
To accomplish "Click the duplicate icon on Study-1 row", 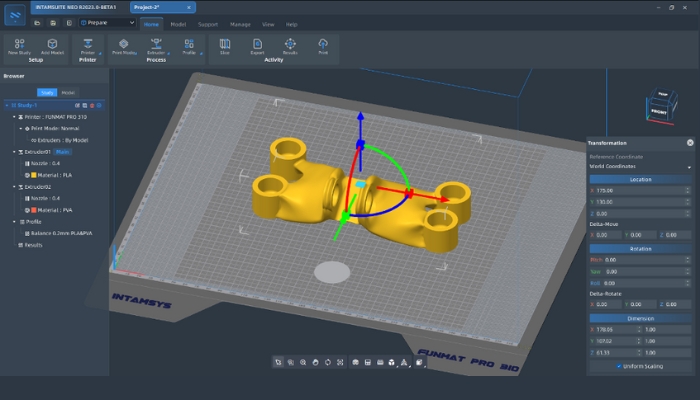I will 85,105.
